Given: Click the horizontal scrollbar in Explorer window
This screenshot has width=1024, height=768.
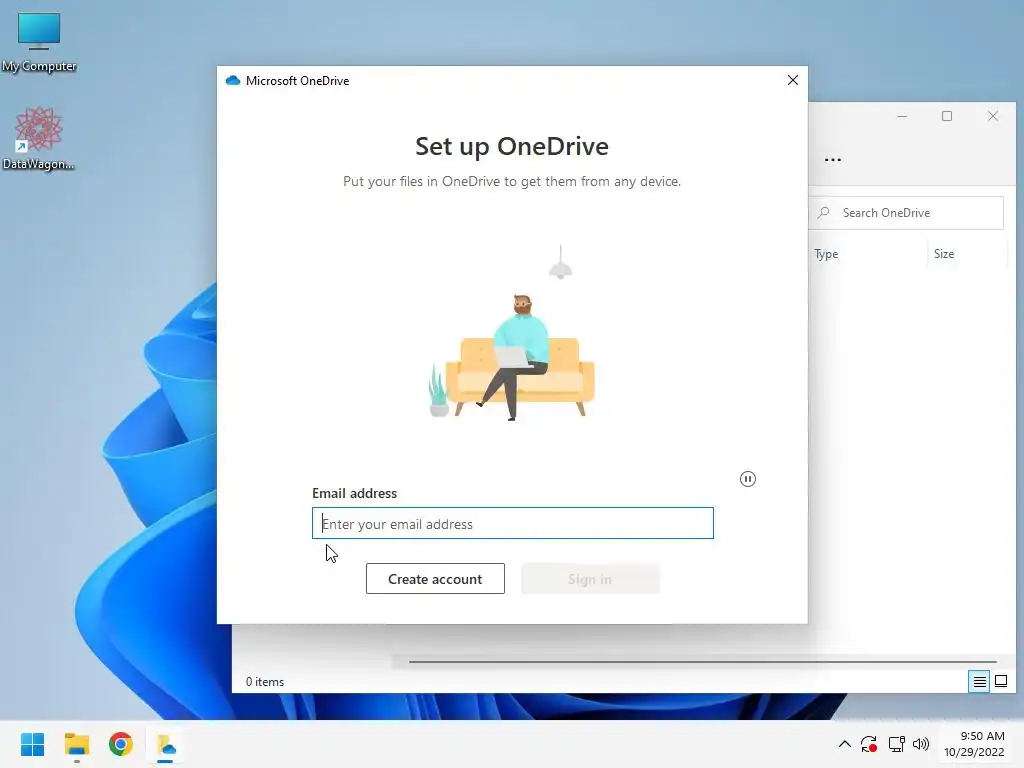Looking at the screenshot, I should [x=702, y=662].
